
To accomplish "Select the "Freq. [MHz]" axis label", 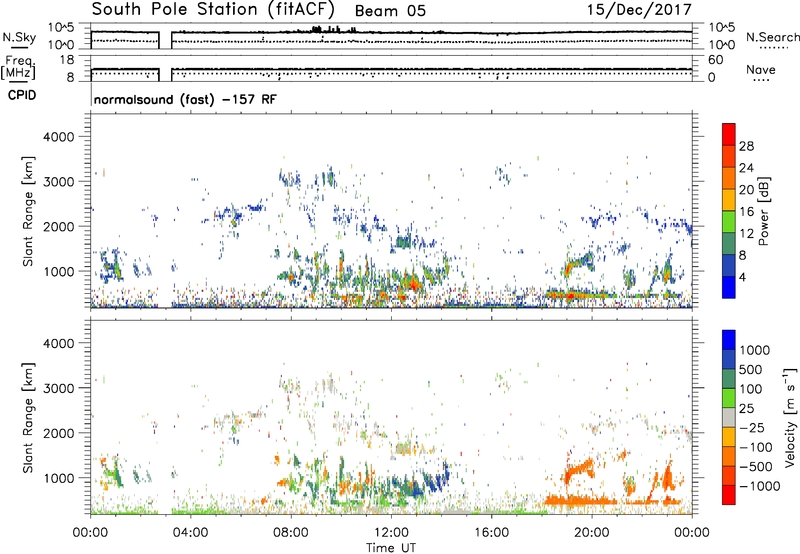I will tap(19, 68).
